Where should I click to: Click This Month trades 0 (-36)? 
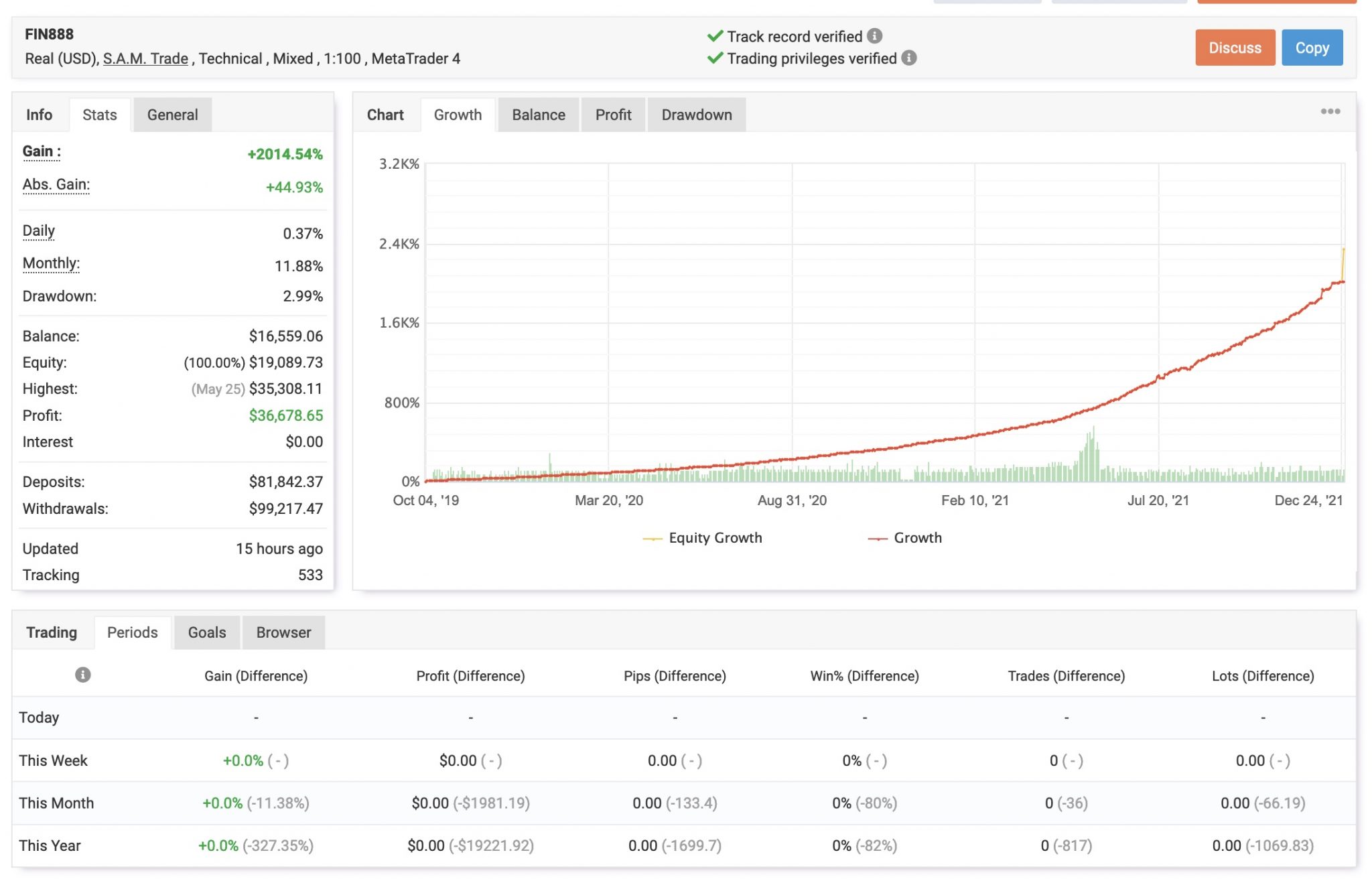(x=1066, y=803)
